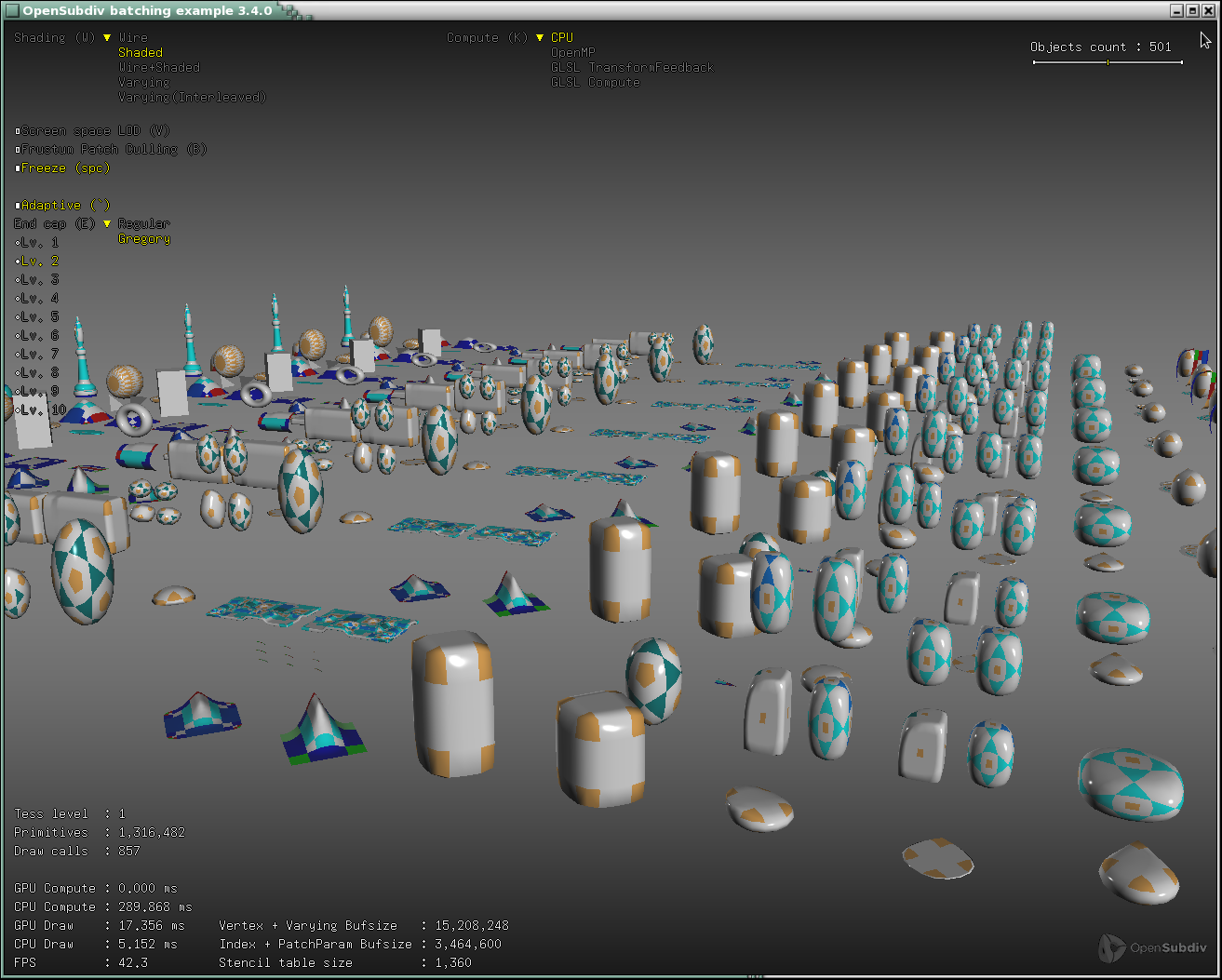The image size is (1222, 980).
Task: Uncheck the Freeze (spc) checkbox
Action: click(18, 168)
